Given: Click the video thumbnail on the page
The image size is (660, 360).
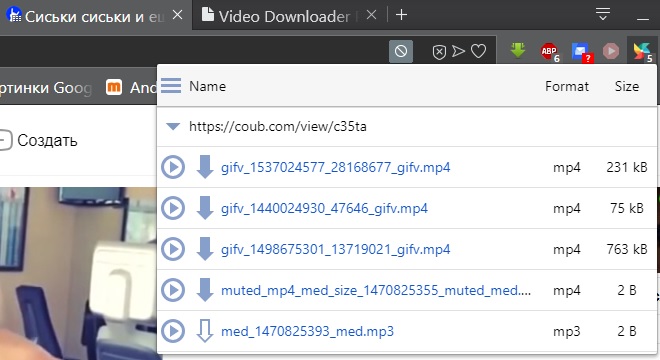Looking at the screenshot, I should pyautogui.click(x=78, y=273).
